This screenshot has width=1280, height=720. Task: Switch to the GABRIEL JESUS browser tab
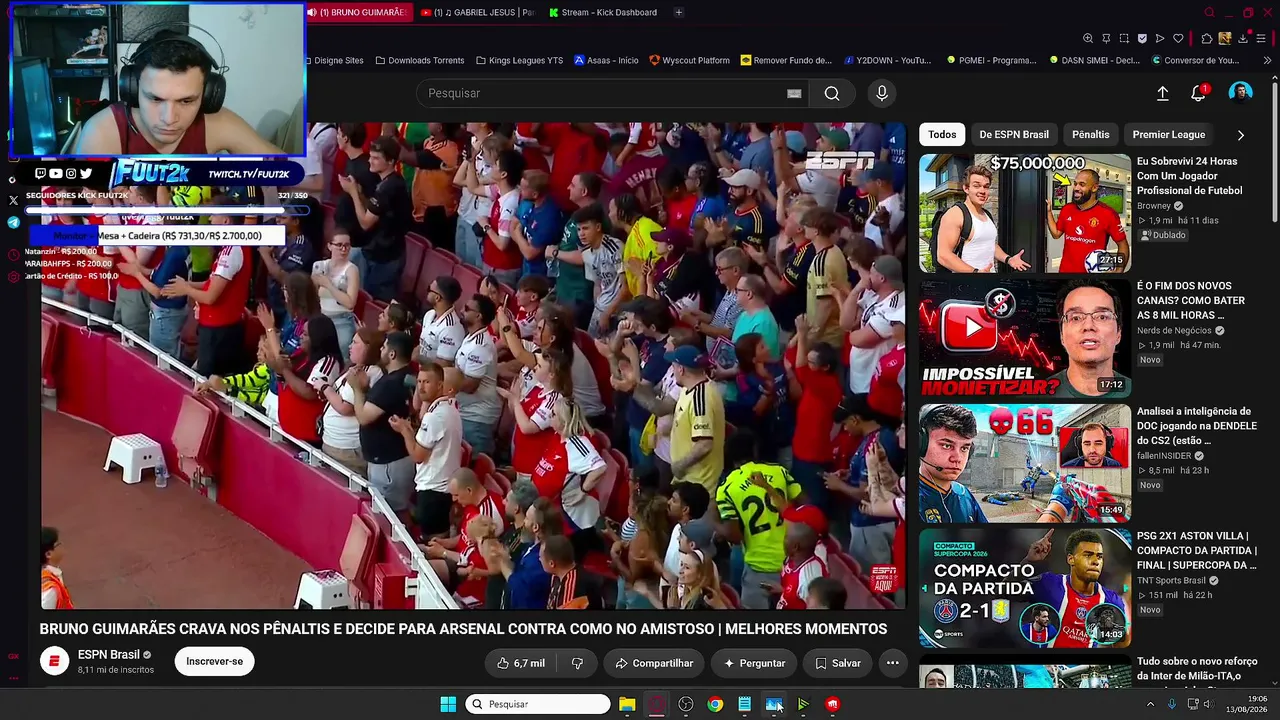[478, 13]
